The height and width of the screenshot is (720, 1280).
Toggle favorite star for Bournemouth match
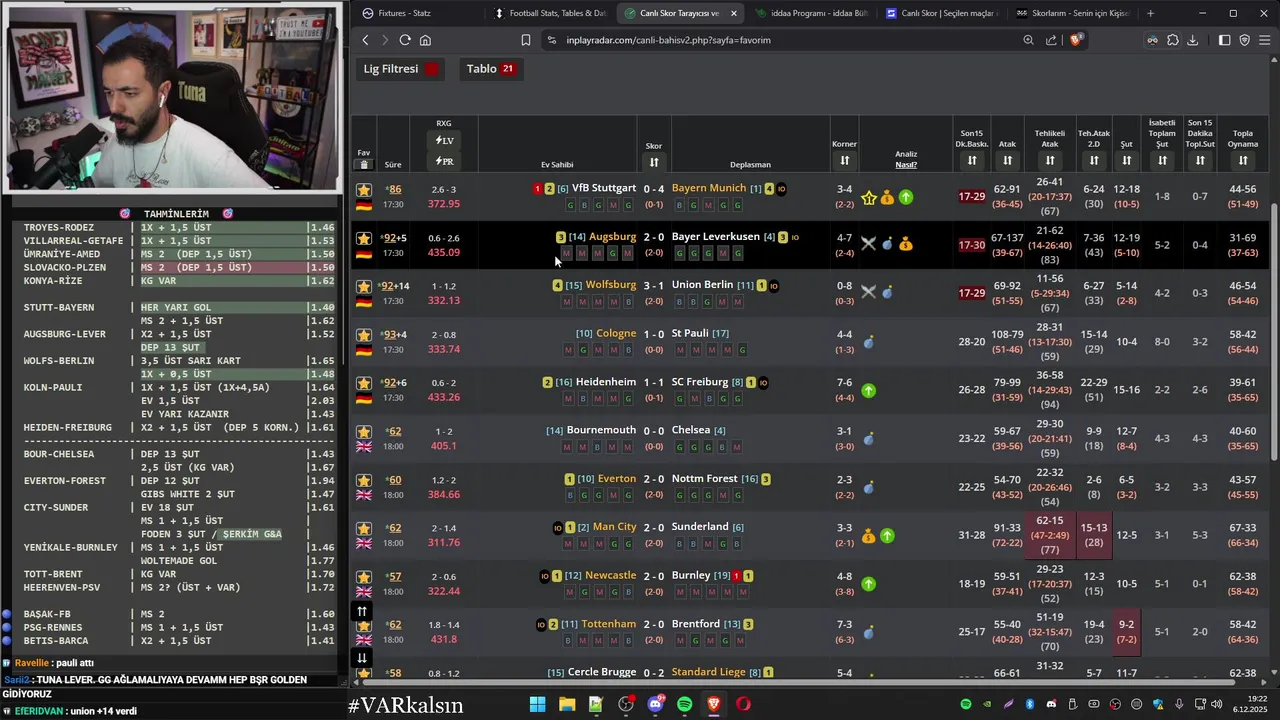coord(364,432)
